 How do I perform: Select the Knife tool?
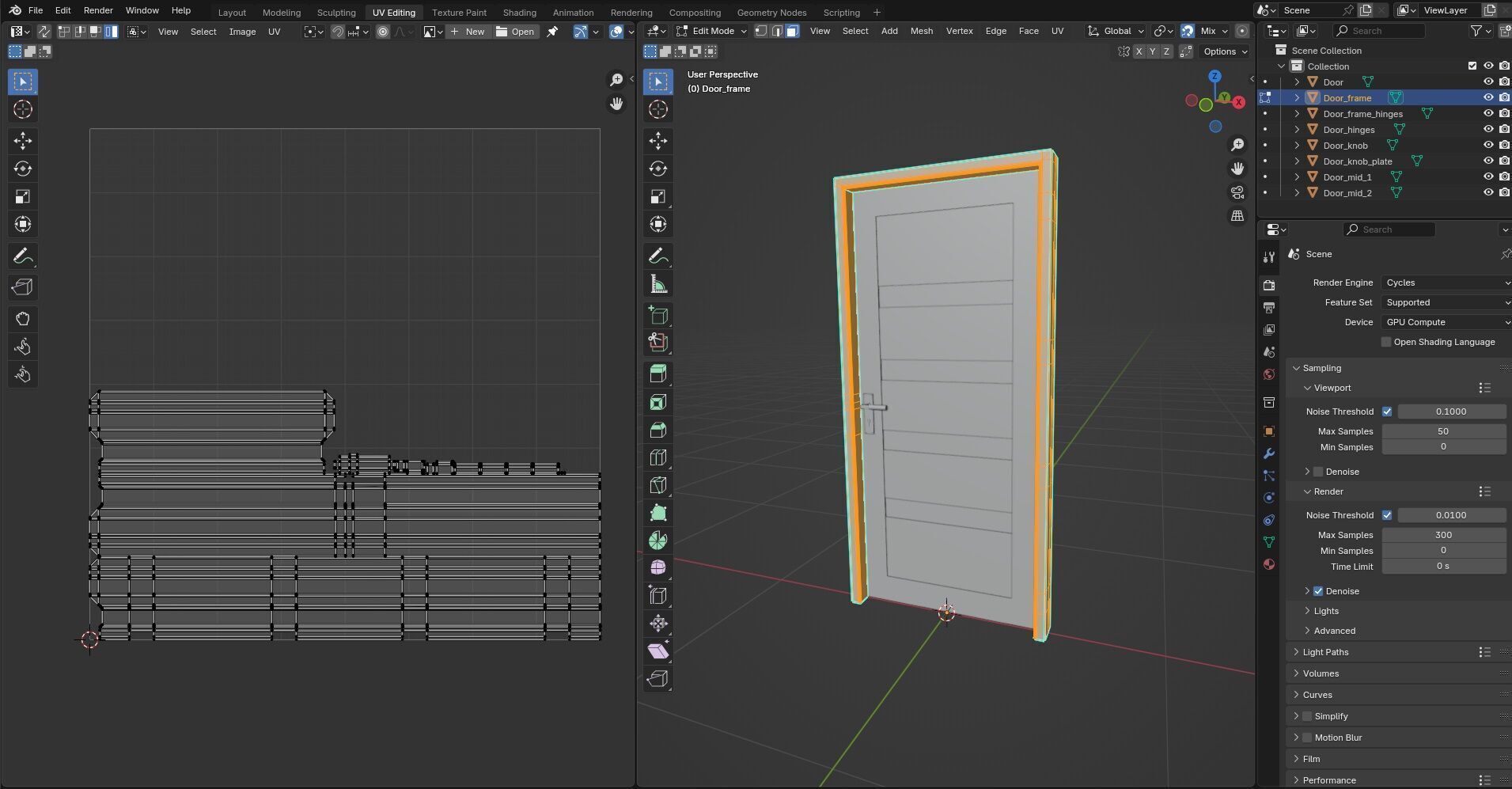point(657,485)
